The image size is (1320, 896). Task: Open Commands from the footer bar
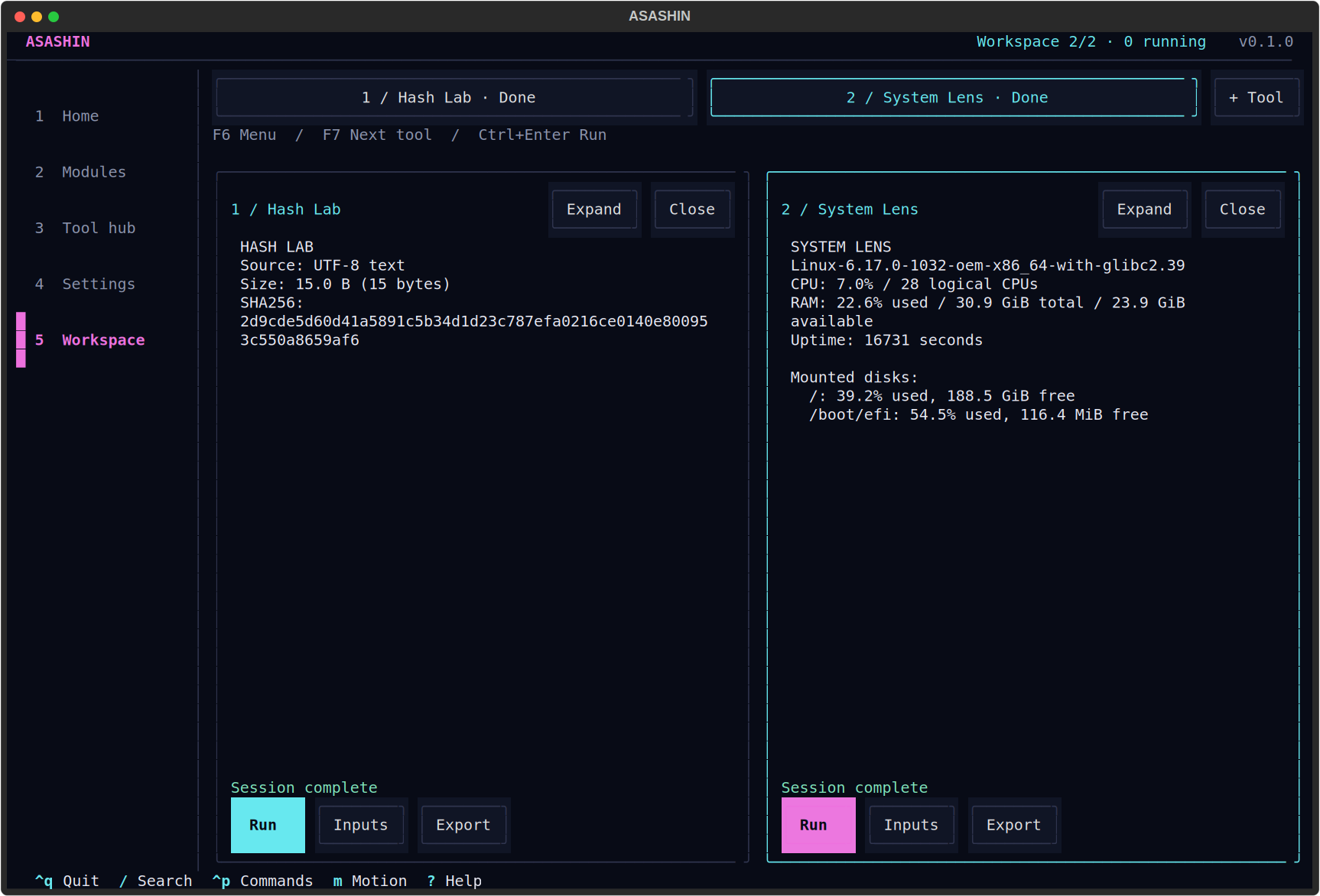click(x=262, y=881)
